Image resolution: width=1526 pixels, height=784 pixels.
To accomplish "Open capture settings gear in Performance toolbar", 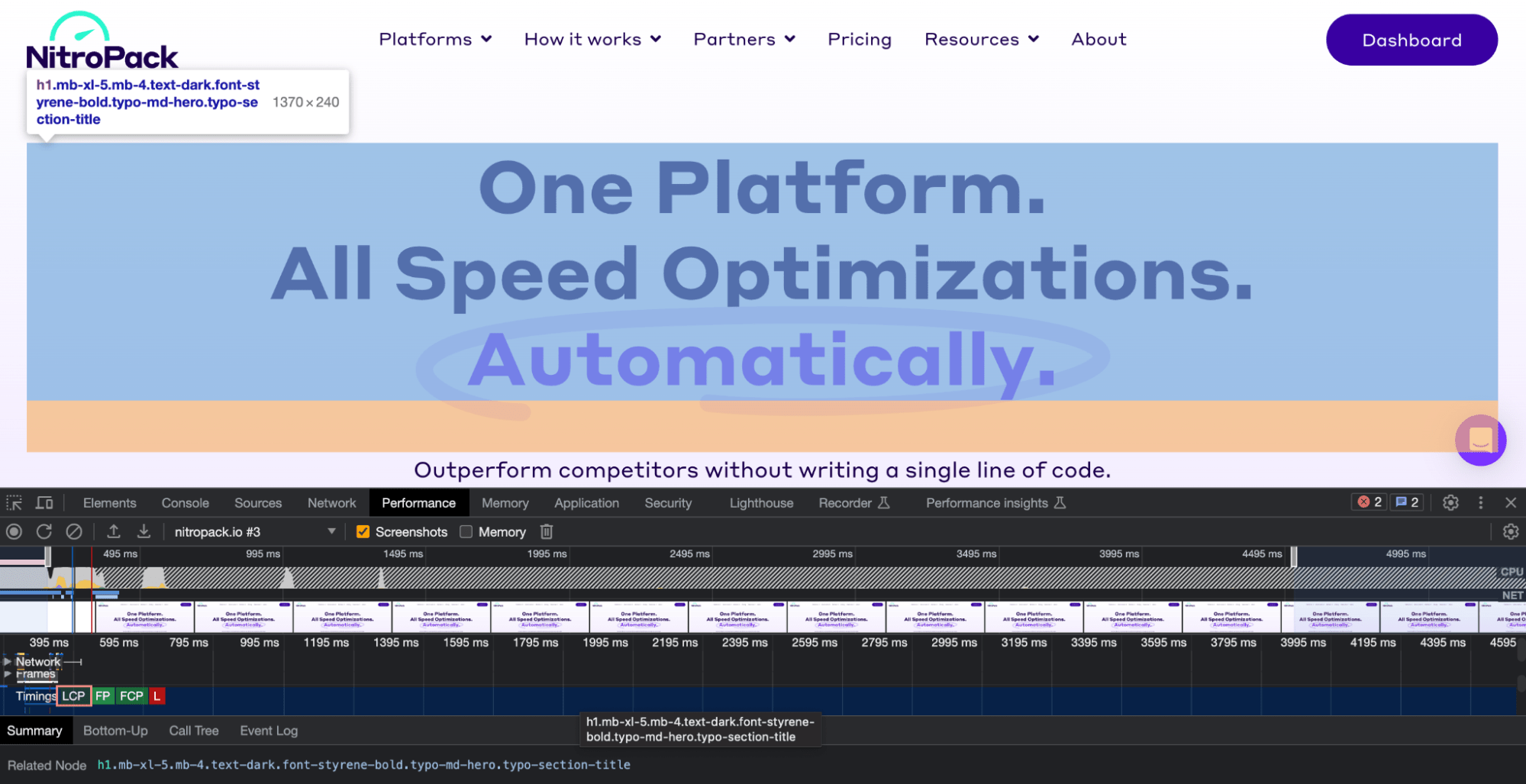I will pos(1511,531).
